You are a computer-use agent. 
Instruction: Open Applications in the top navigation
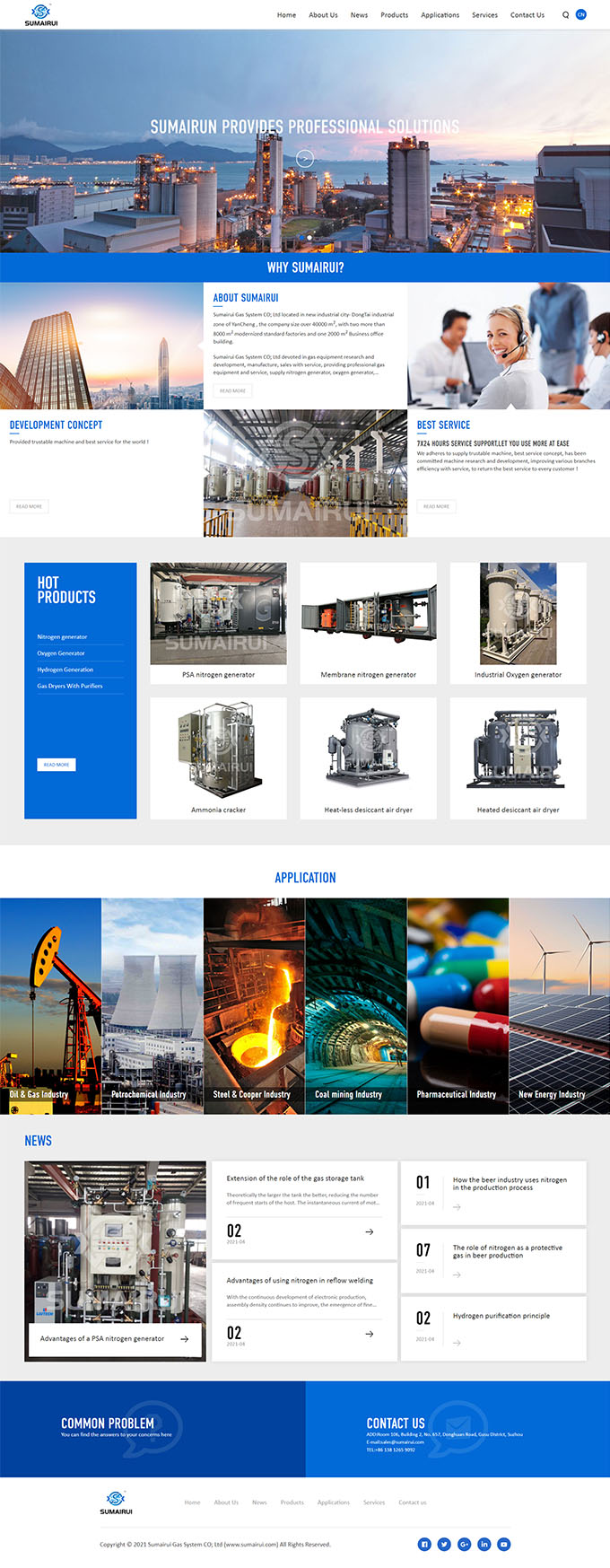point(440,15)
